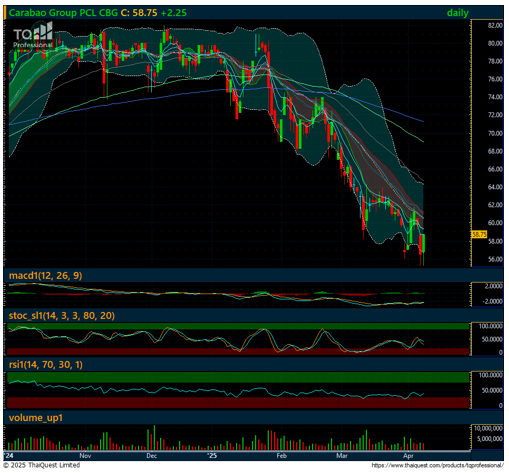Click the Feb date axis label
509x473 pixels.
click(282, 456)
